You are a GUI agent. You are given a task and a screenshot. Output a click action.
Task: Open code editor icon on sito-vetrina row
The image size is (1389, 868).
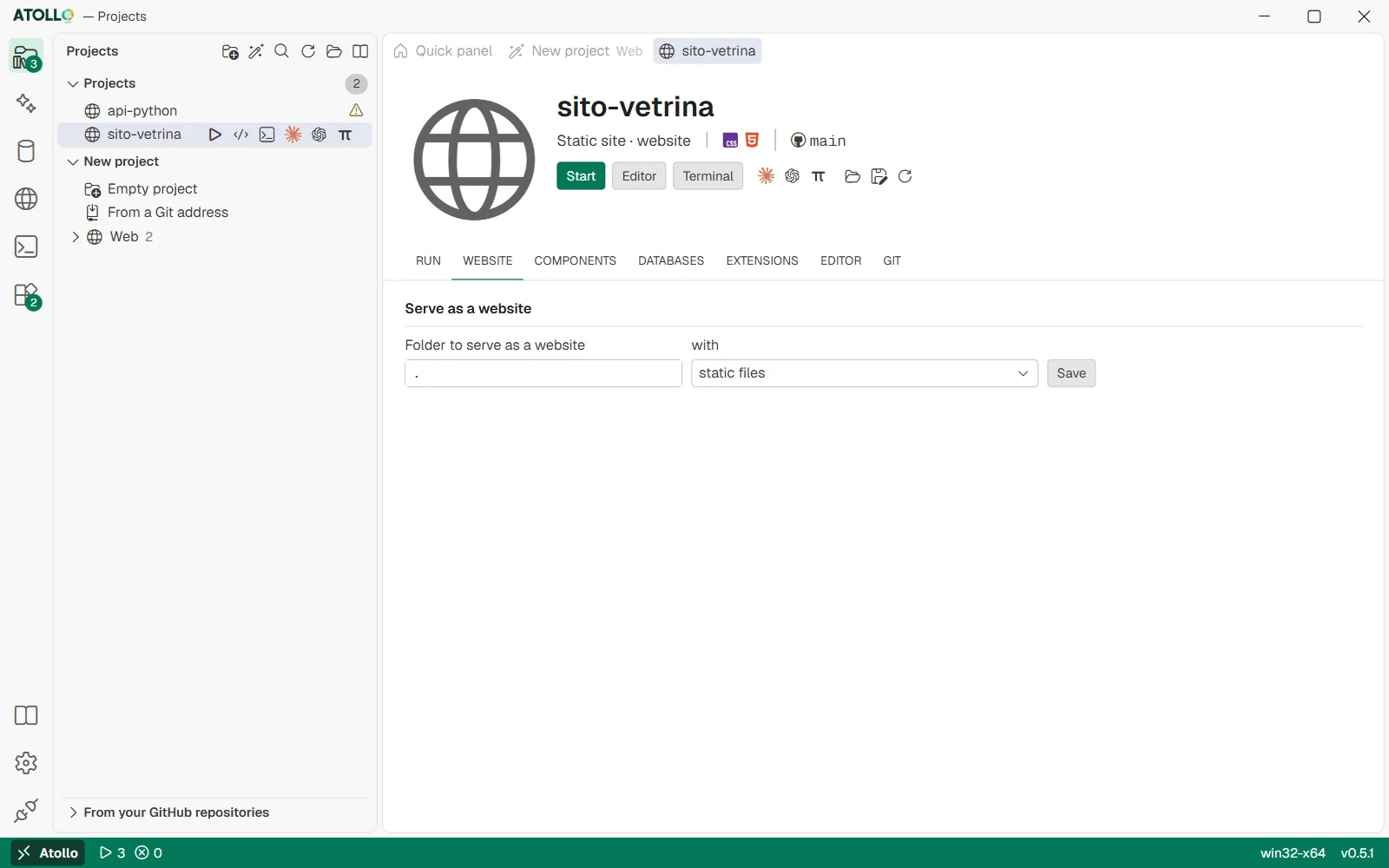tap(241, 135)
